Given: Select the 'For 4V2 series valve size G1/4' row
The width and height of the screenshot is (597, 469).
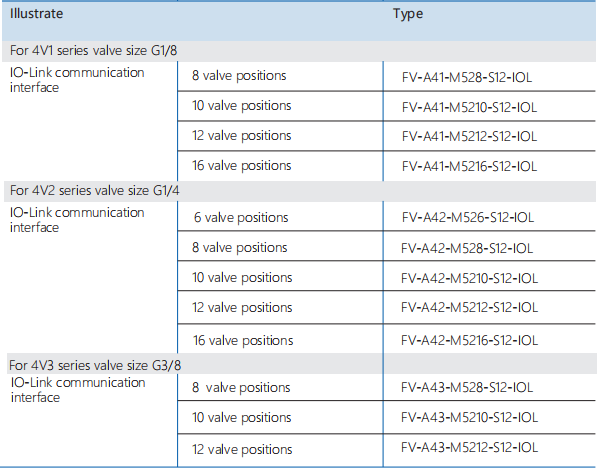Looking at the screenshot, I should [300, 191].
